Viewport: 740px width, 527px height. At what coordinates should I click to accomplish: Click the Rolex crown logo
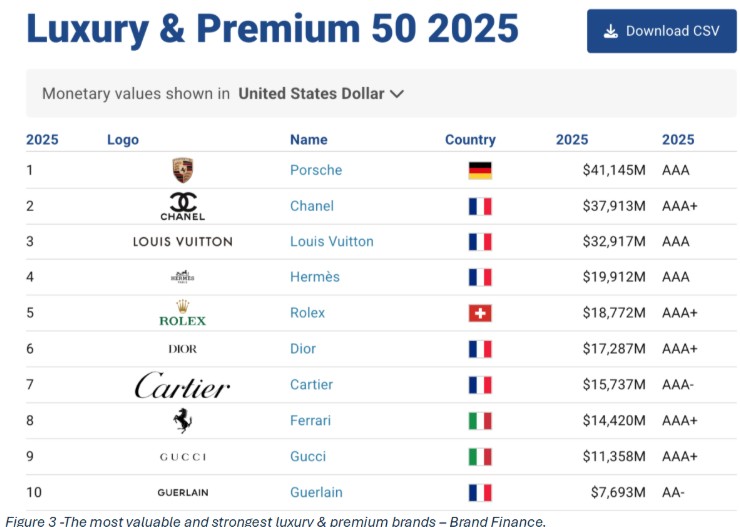[x=183, y=313]
